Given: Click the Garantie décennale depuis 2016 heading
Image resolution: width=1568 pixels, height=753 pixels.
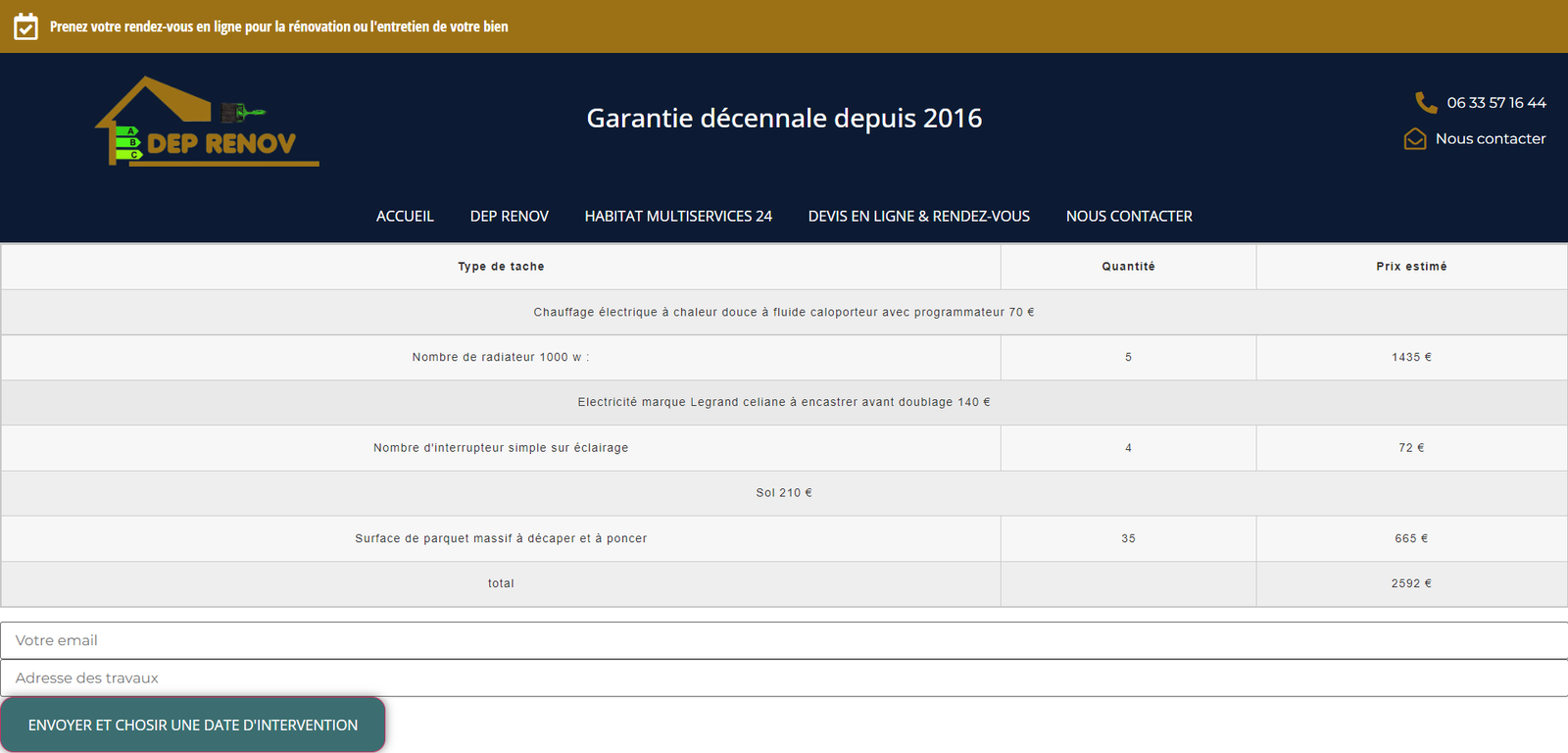Looking at the screenshot, I should [784, 118].
